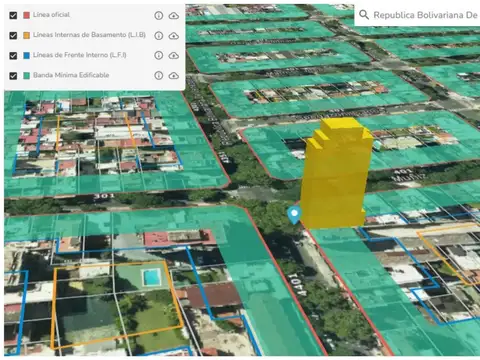Image resolution: width=480 pixels, height=360 pixels.
Task: Show info for Líneas Internas de Basamento
Action: pyautogui.click(x=159, y=35)
